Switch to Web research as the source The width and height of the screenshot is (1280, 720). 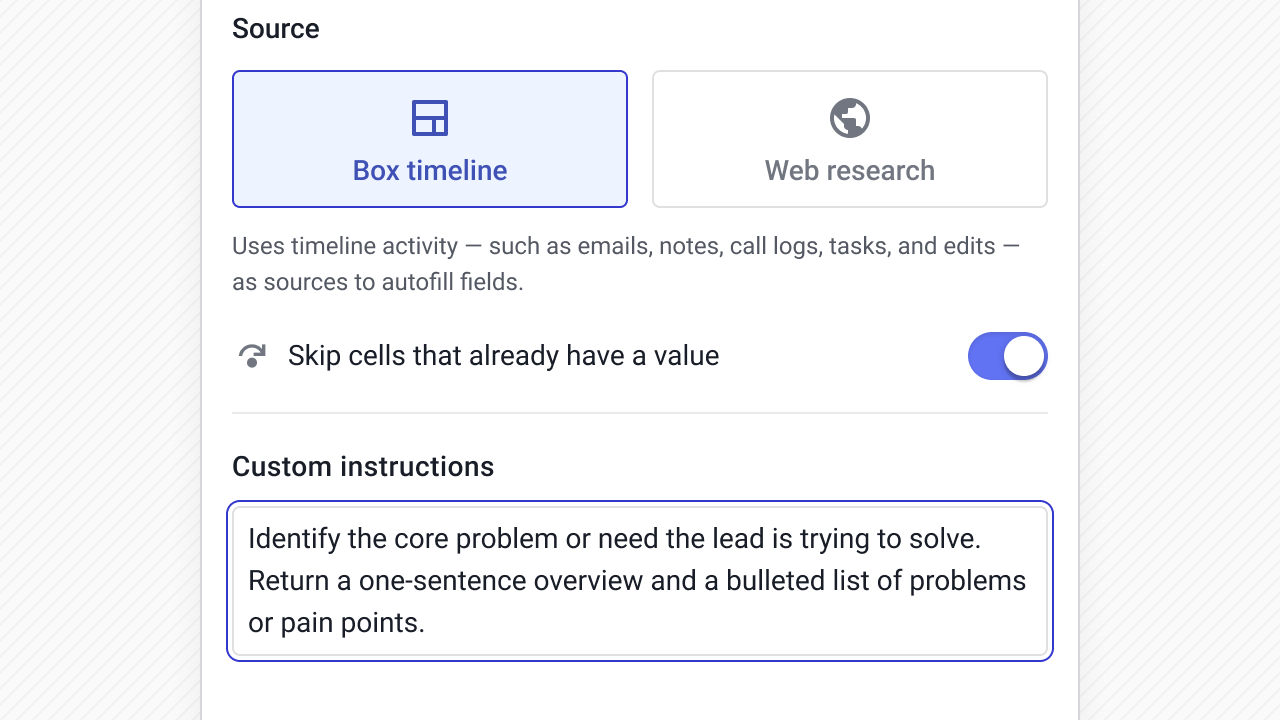849,139
